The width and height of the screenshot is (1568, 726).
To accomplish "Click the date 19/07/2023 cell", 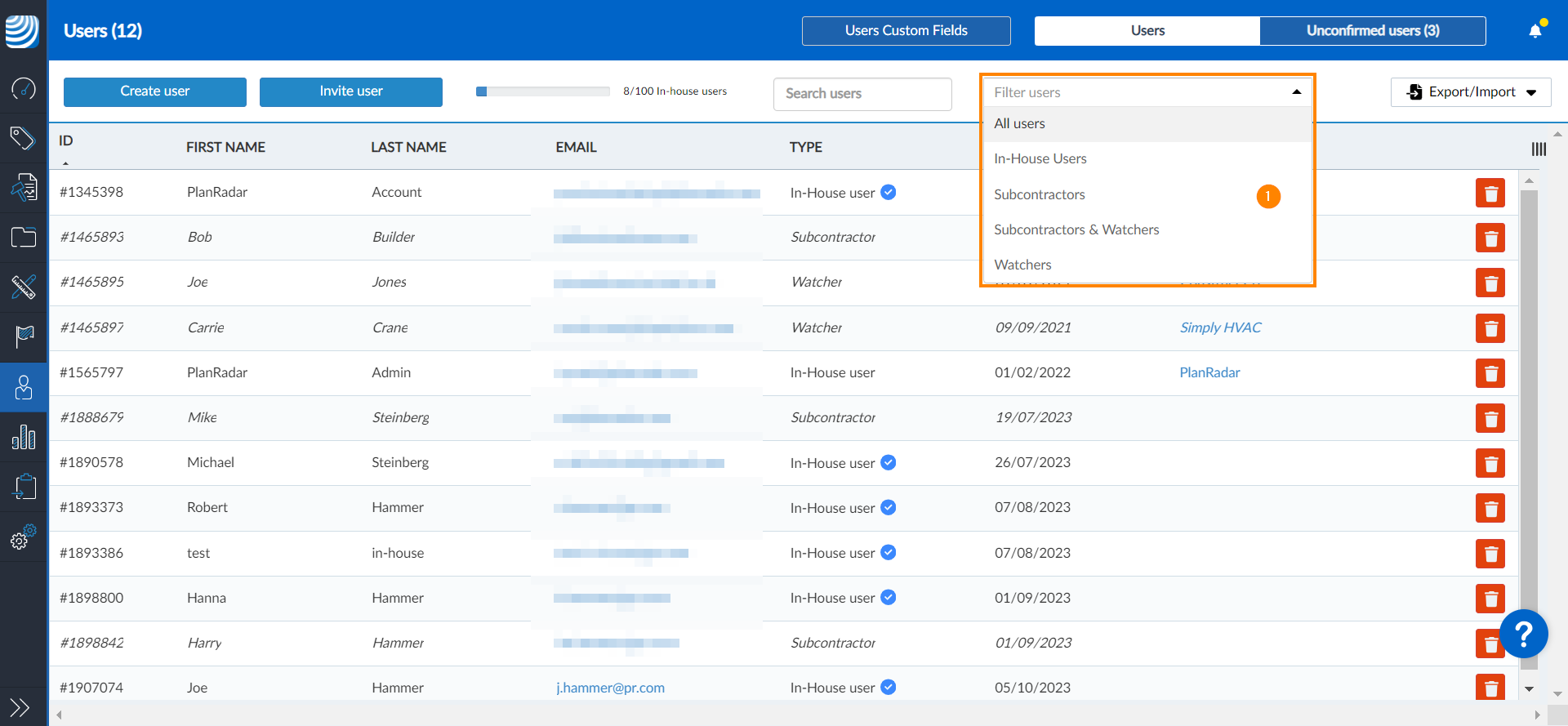I will (1033, 417).
